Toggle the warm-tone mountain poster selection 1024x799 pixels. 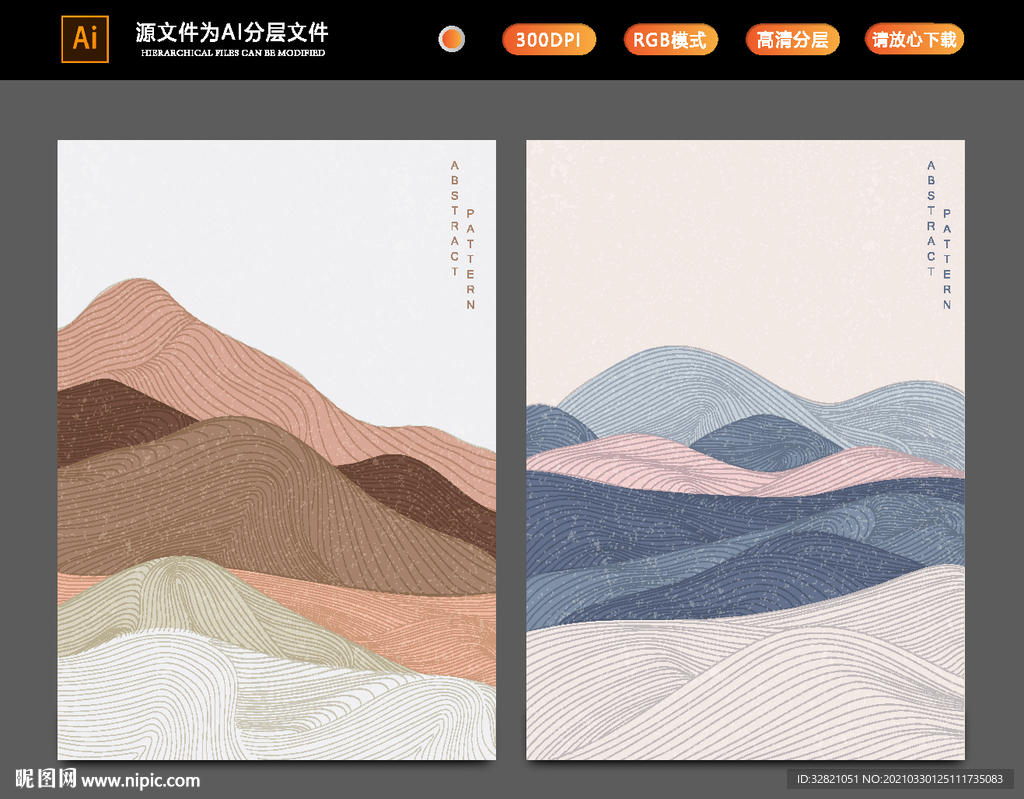coord(276,450)
